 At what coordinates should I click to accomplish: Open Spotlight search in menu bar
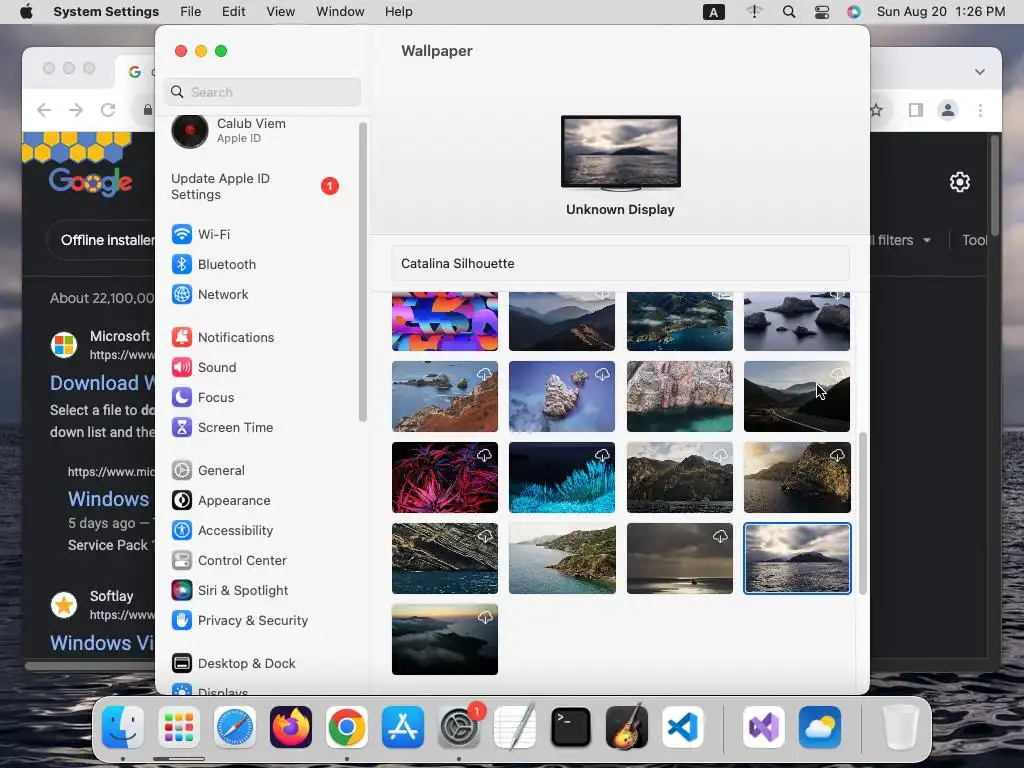pos(789,12)
